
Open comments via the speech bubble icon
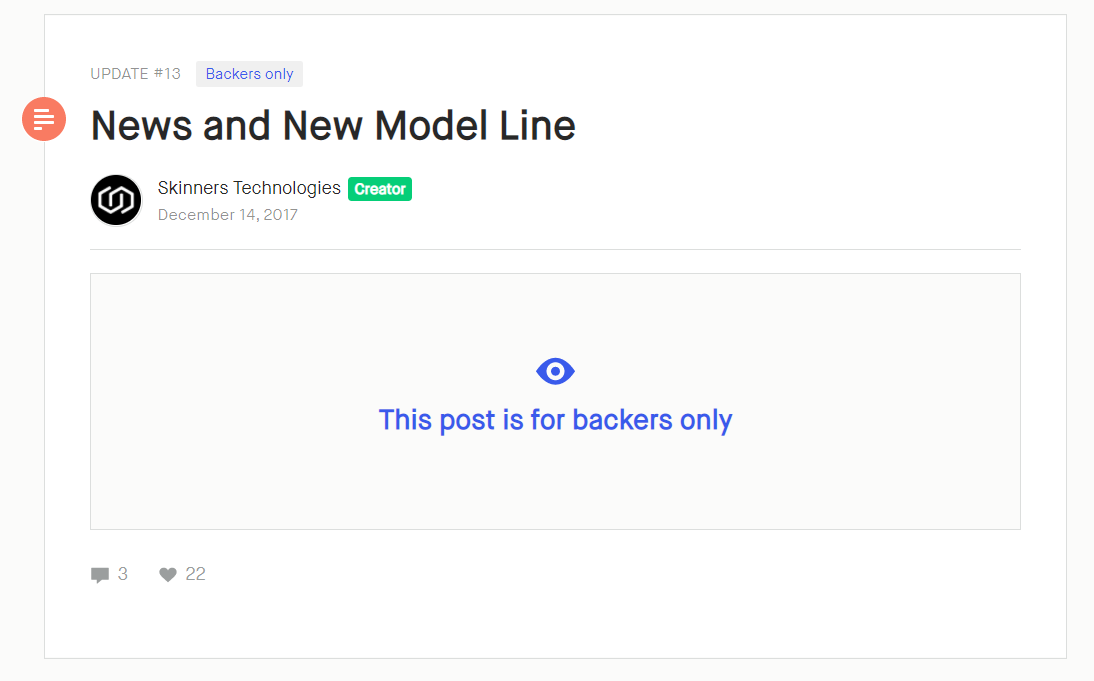point(100,575)
